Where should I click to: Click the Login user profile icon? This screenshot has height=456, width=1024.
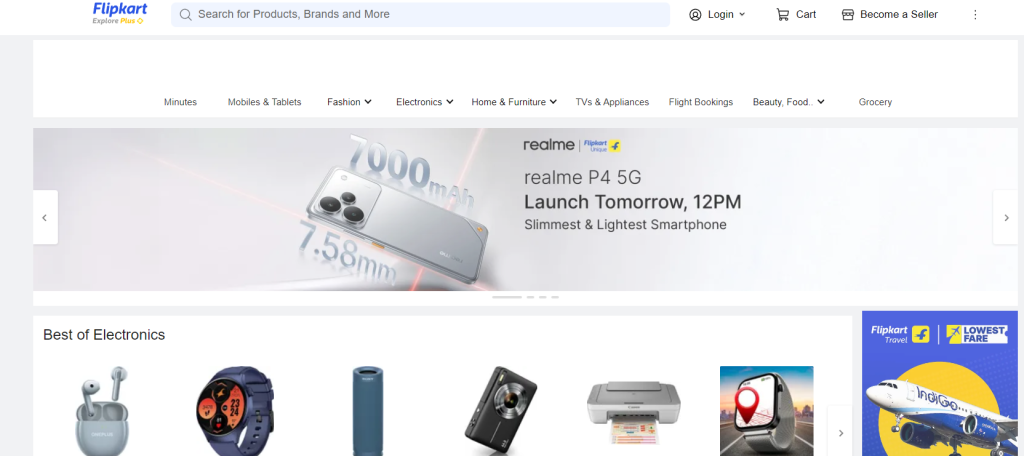[x=695, y=14]
